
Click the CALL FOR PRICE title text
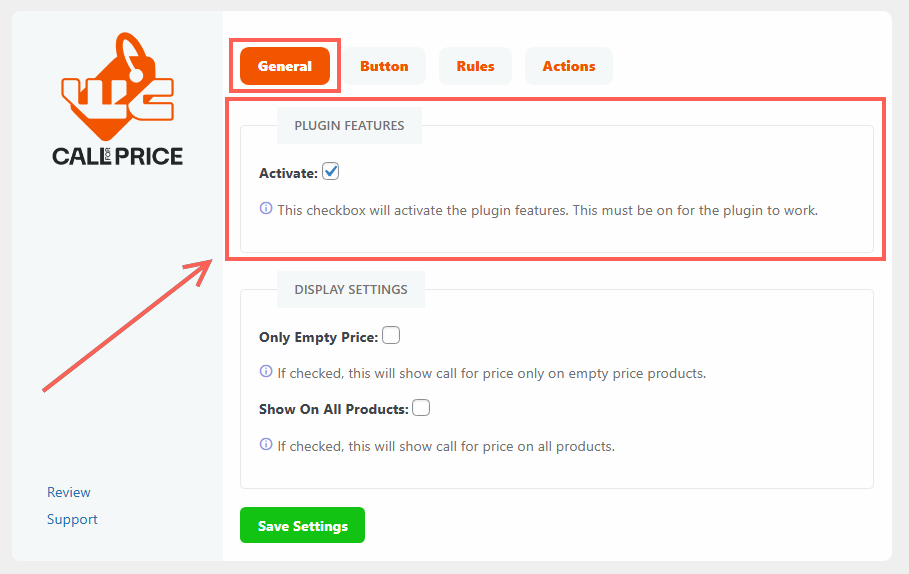(x=118, y=156)
